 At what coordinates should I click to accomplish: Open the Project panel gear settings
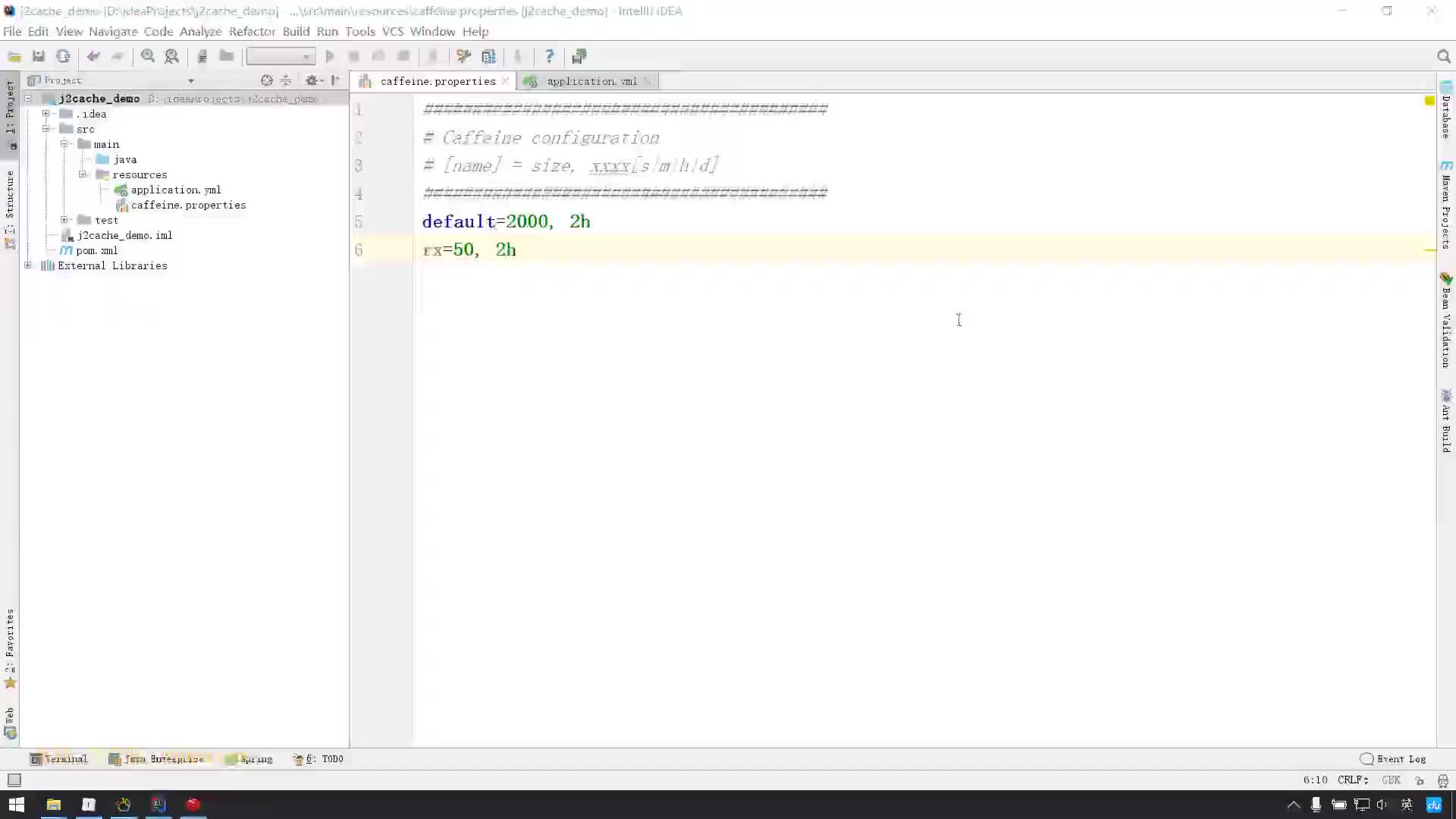click(312, 80)
